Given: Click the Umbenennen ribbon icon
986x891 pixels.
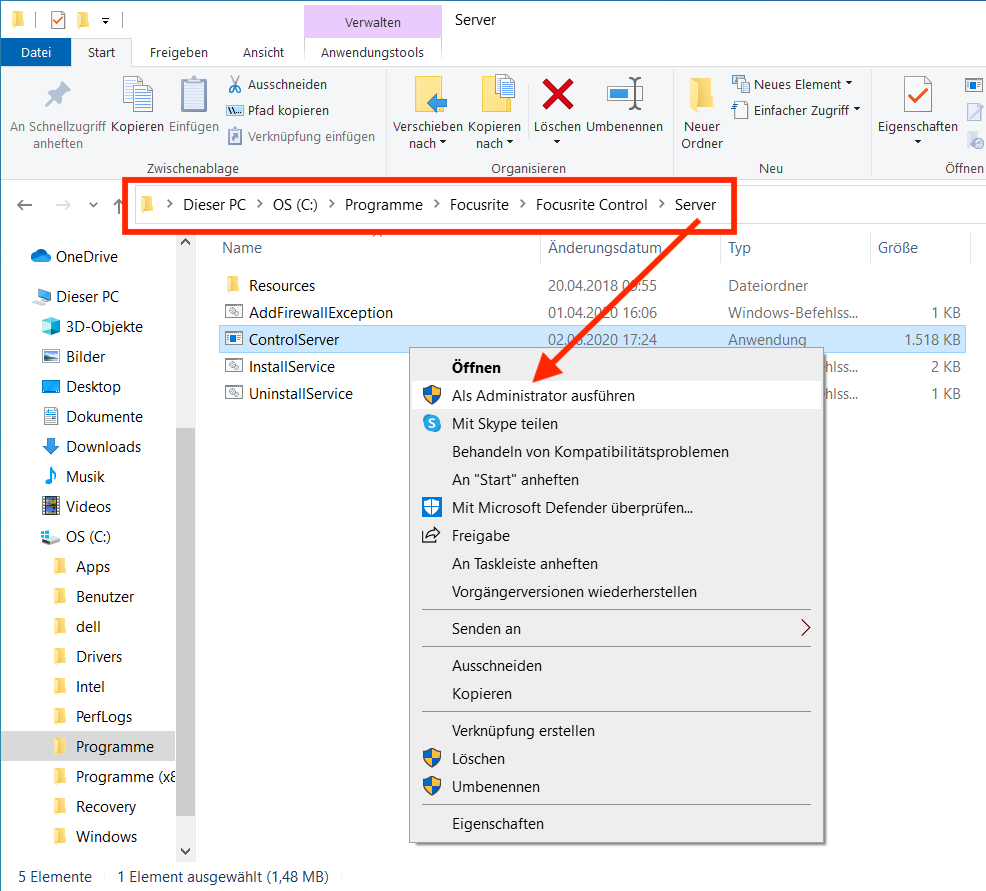Looking at the screenshot, I should click(624, 97).
